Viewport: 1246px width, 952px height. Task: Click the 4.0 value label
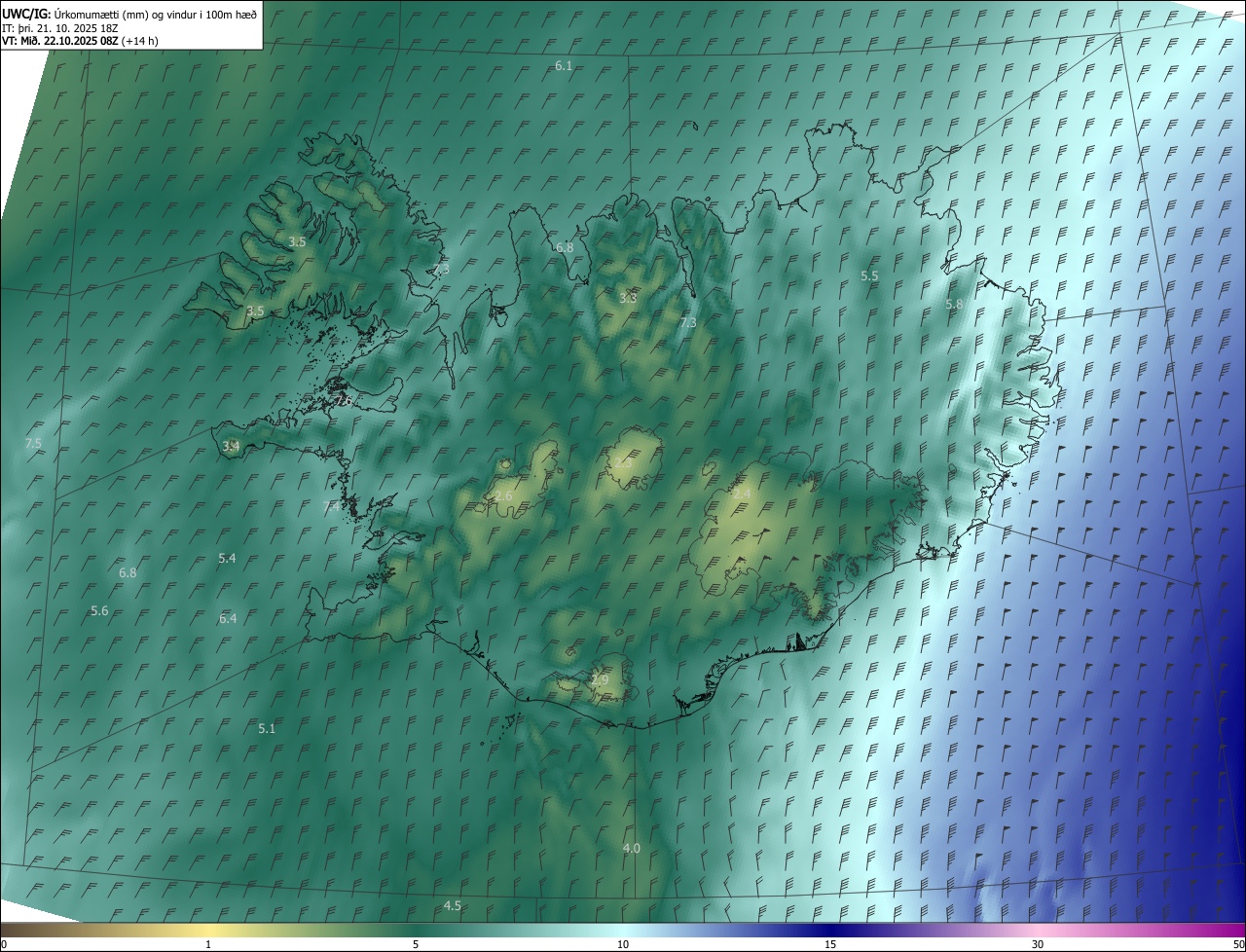coord(632,848)
